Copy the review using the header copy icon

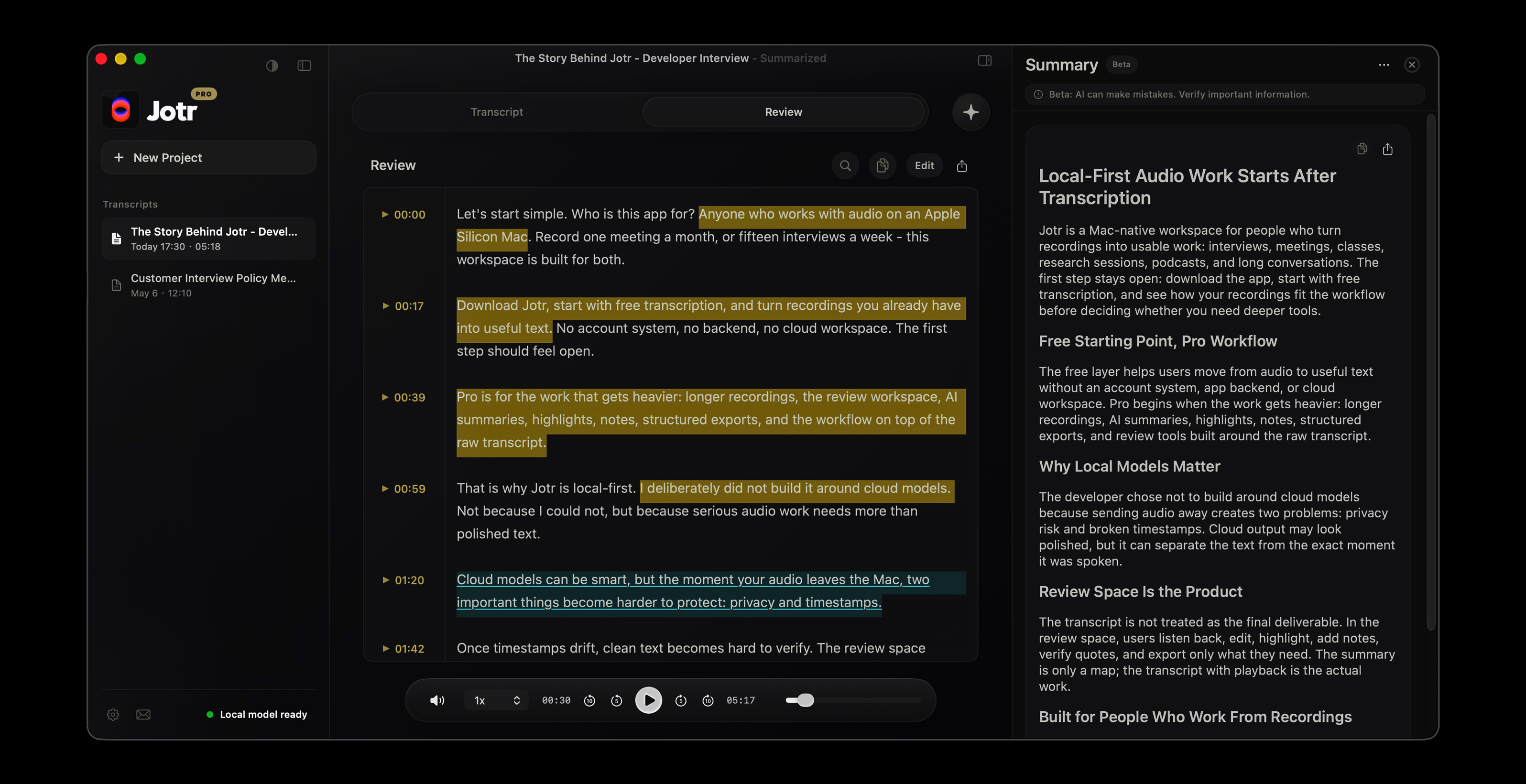coord(883,166)
